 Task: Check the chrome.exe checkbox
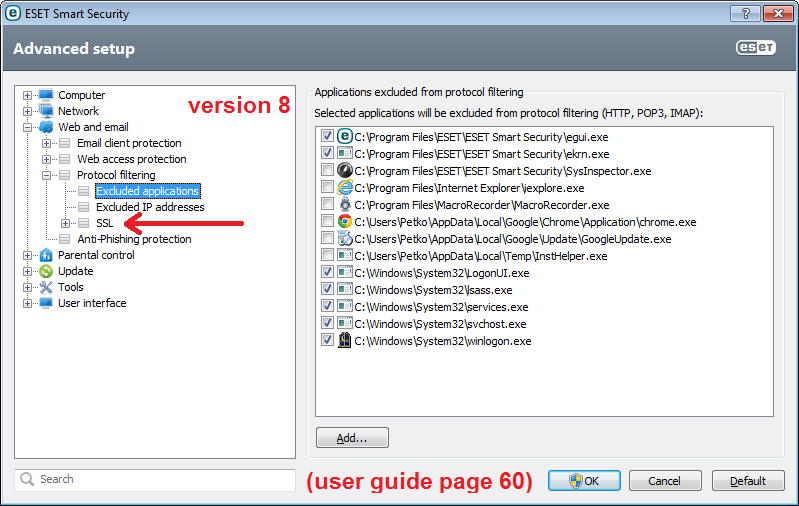327,221
